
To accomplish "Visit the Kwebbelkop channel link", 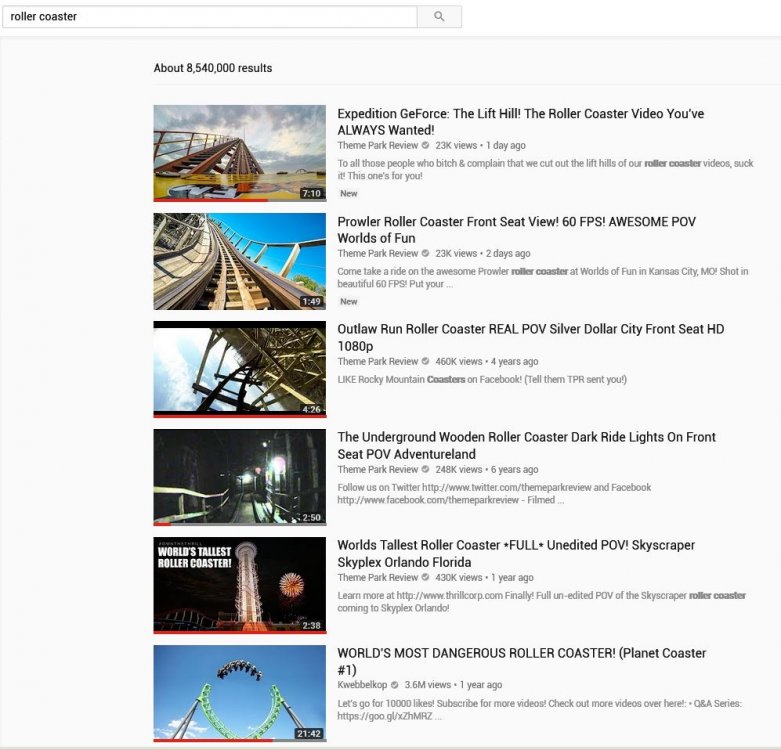I will point(362,685).
